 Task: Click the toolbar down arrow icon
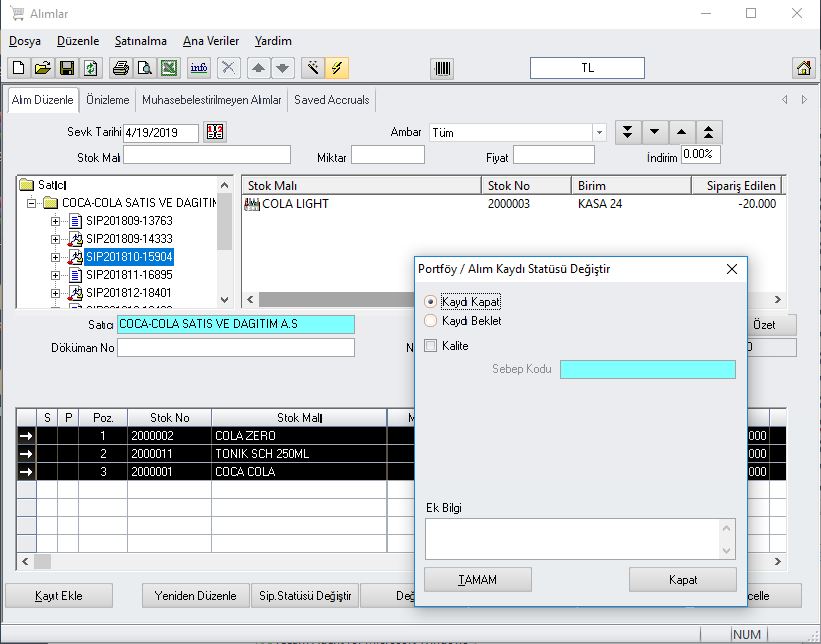[283, 68]
